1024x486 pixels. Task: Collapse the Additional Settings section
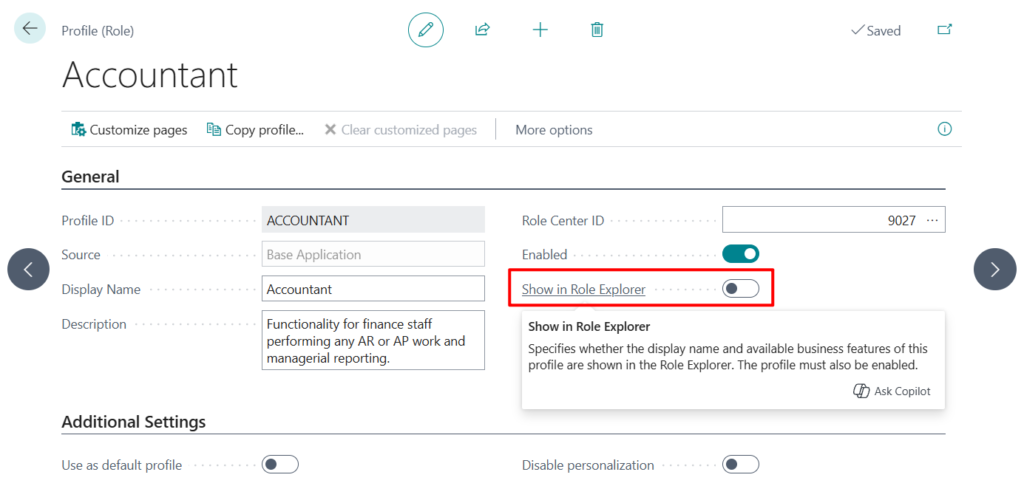[x=134, y=422]
